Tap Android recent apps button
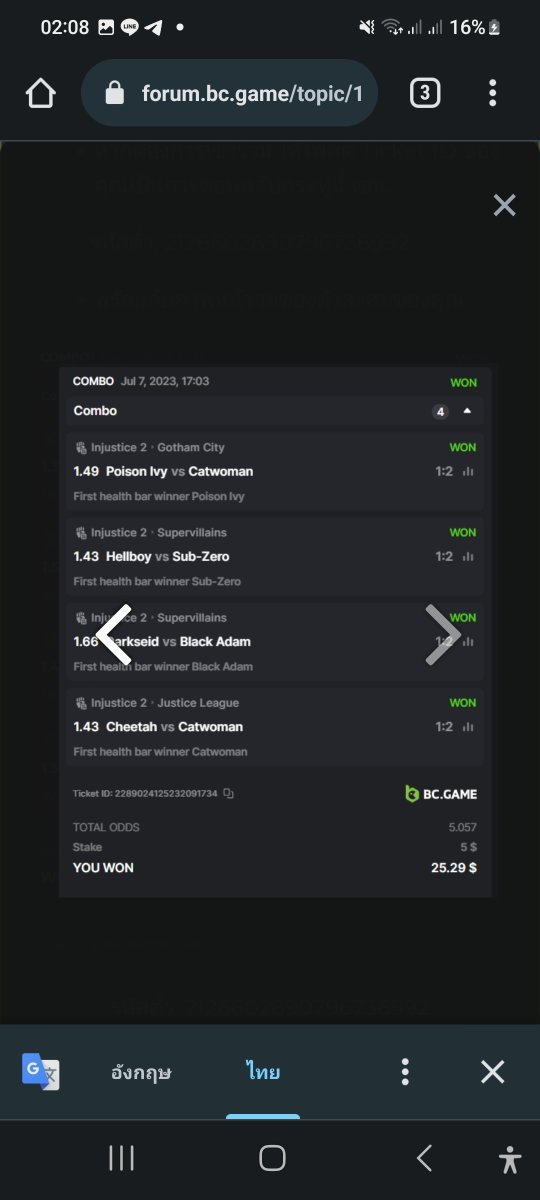This screenshot has height=1200, width=540. (121, 1158)
